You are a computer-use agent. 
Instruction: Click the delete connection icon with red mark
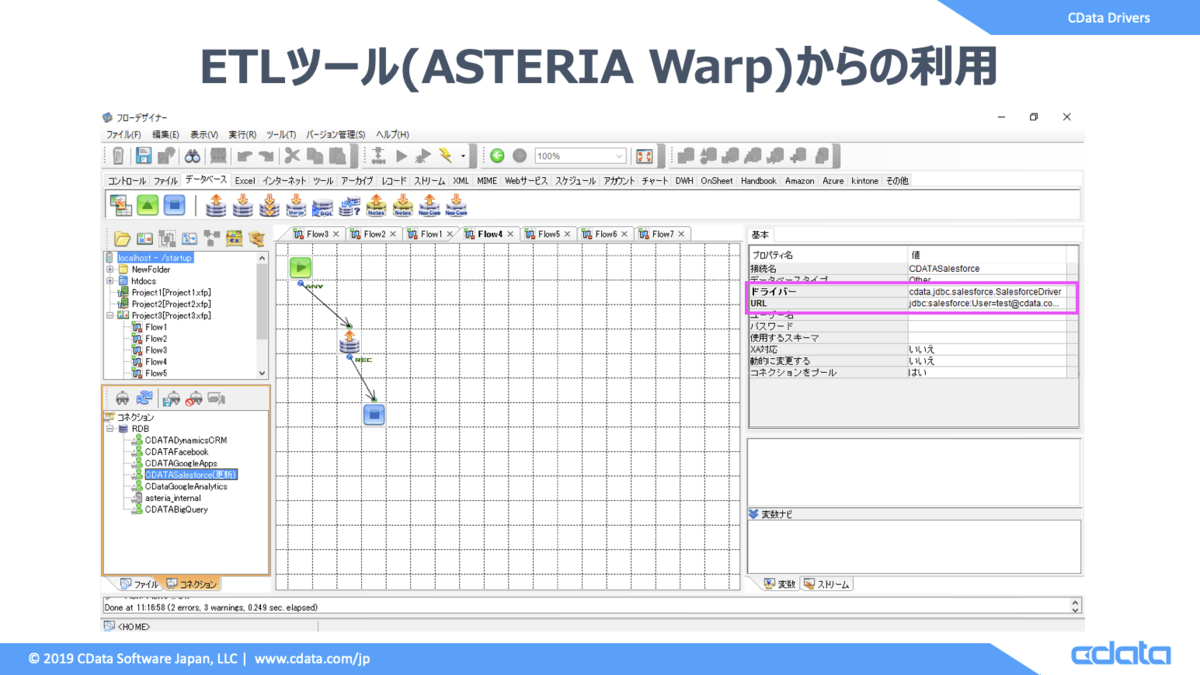194,398
